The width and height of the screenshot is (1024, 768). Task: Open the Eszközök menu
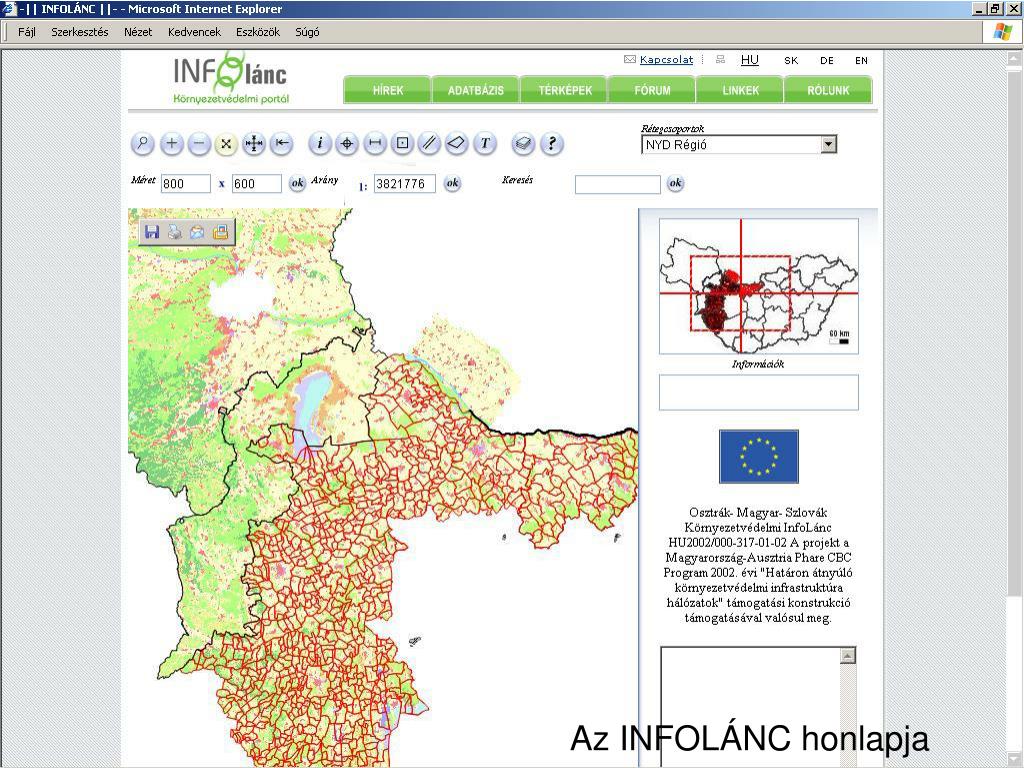coord(258,32)
